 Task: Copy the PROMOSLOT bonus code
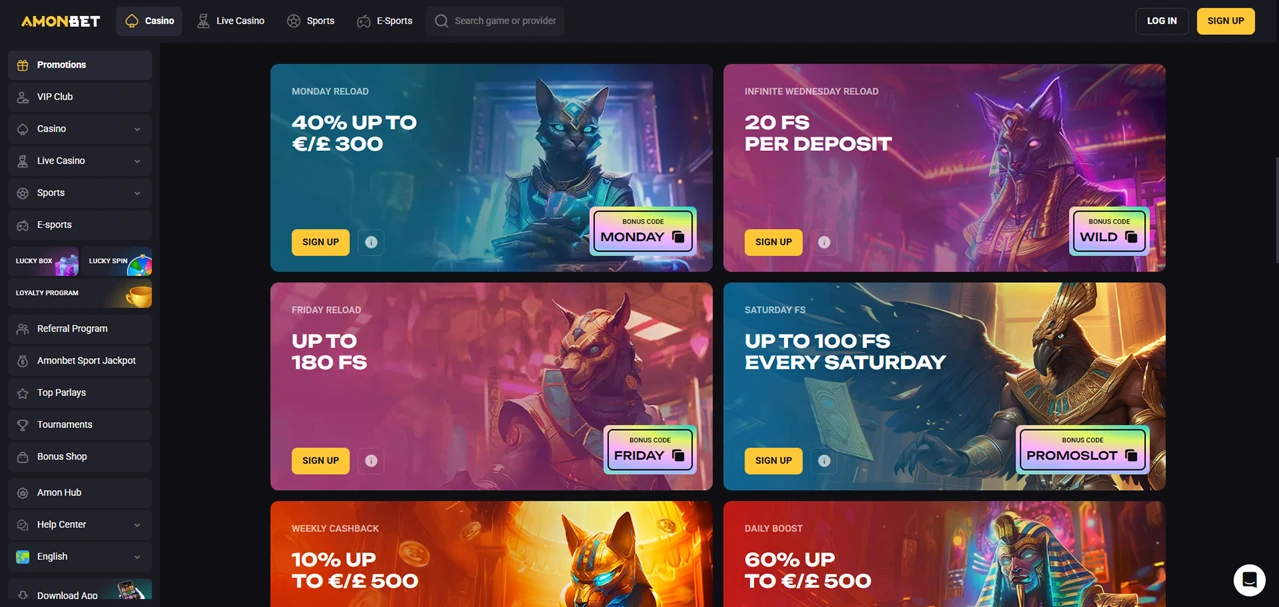(x=1131, y=455)
